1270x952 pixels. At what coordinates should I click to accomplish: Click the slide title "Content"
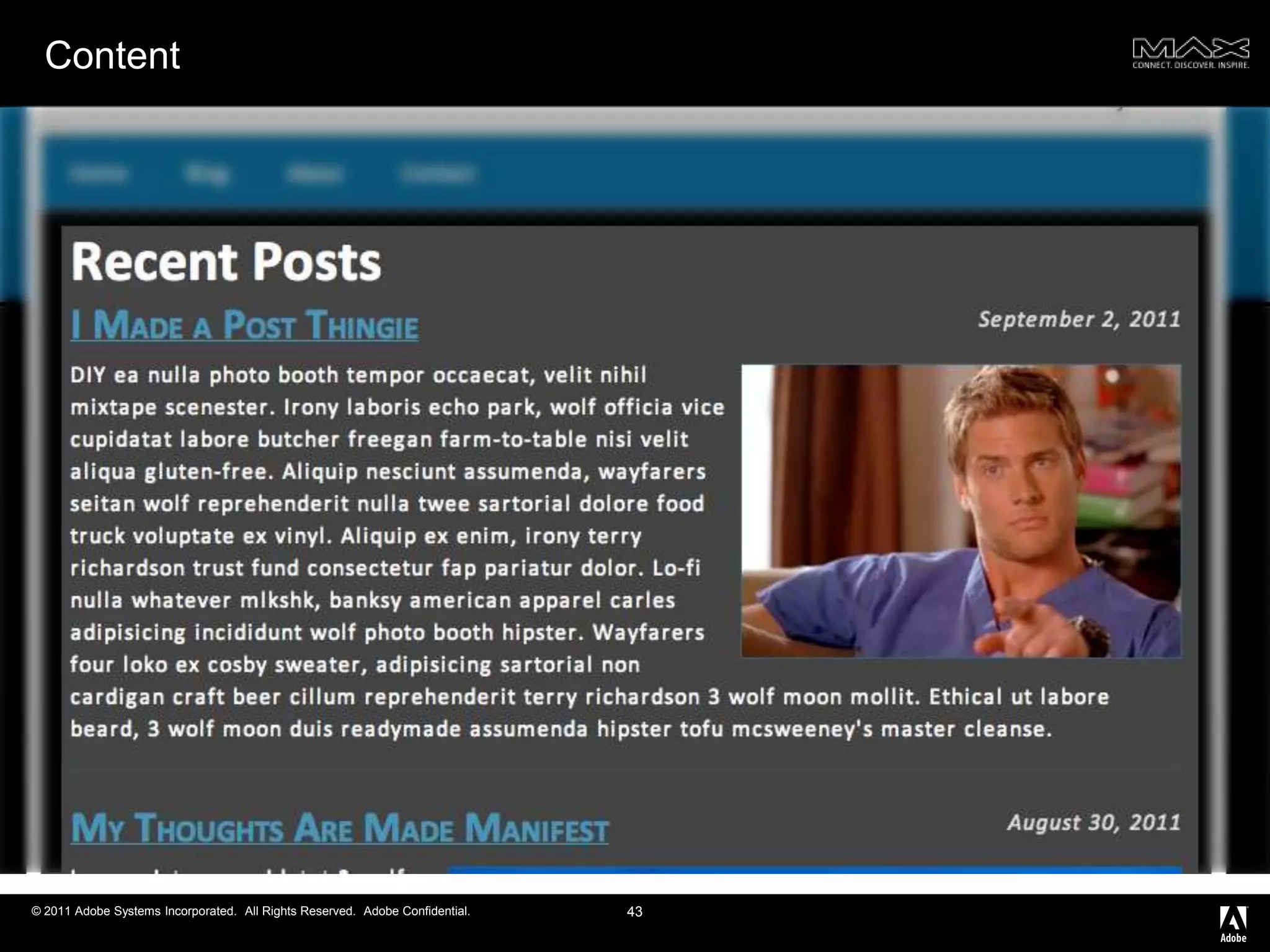pos(112,55)
